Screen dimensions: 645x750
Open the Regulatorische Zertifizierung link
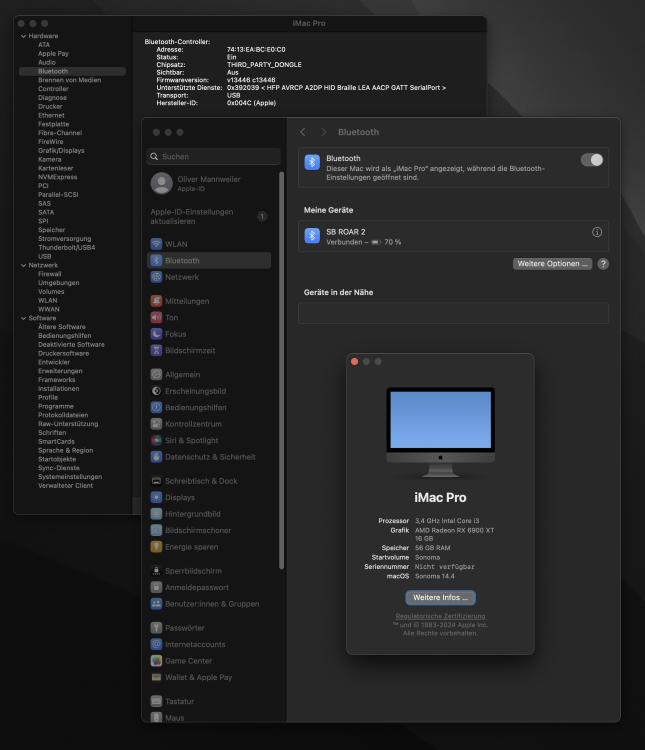pyautogui.click(x=440, y=616)
